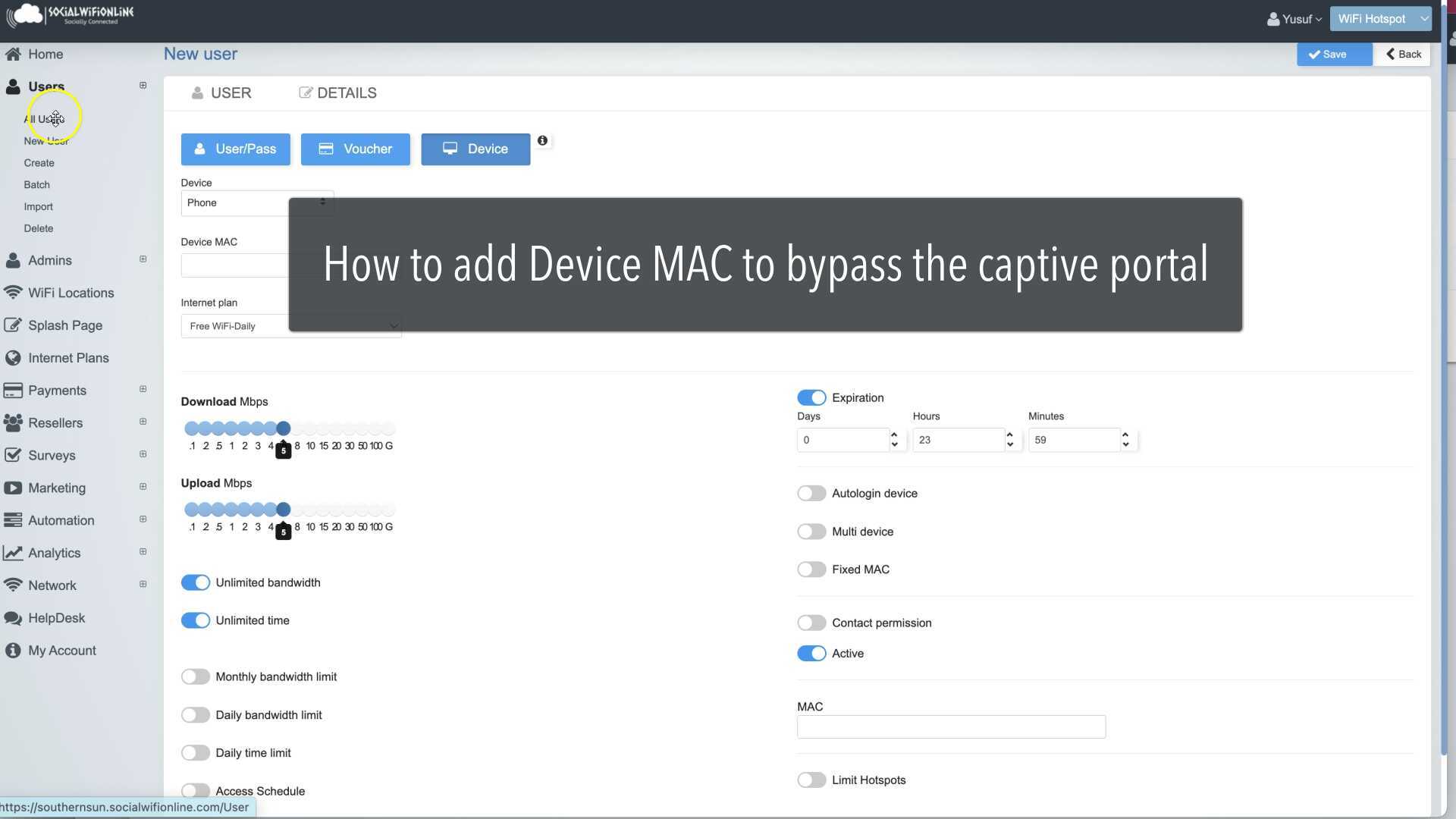This screenshot has width=1456, height=819.
Task: Select the Voucher user type button
Action: point(355,149)
